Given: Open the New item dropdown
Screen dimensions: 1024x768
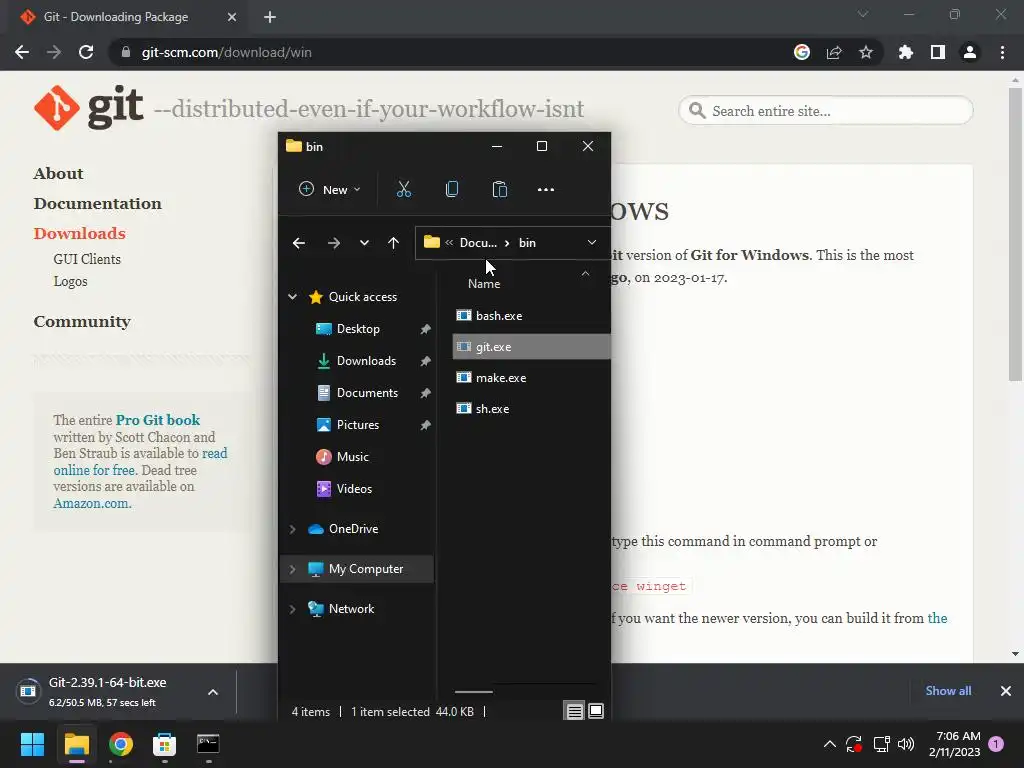Looking at the screenshot, I should pyautogui.click(x=330, y=189).
